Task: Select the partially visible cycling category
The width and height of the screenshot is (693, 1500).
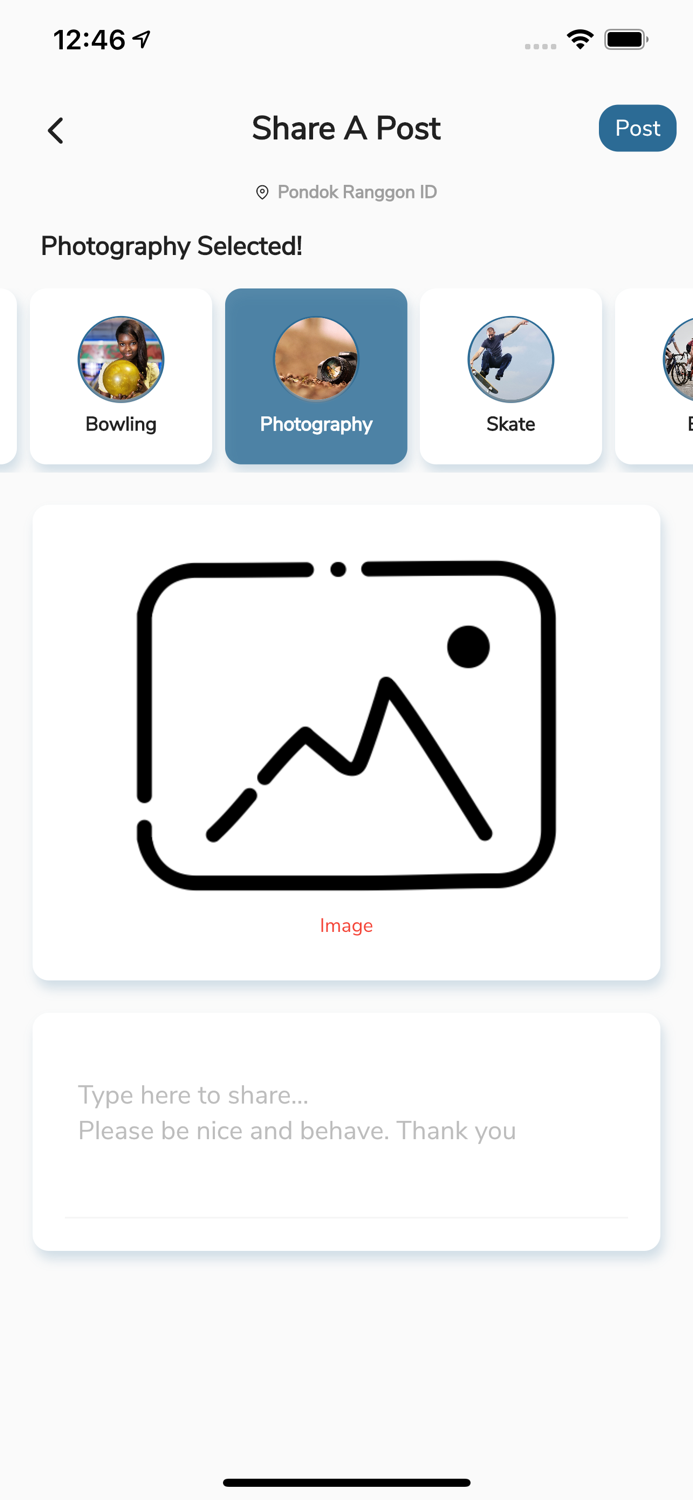Action: (655, 376)
